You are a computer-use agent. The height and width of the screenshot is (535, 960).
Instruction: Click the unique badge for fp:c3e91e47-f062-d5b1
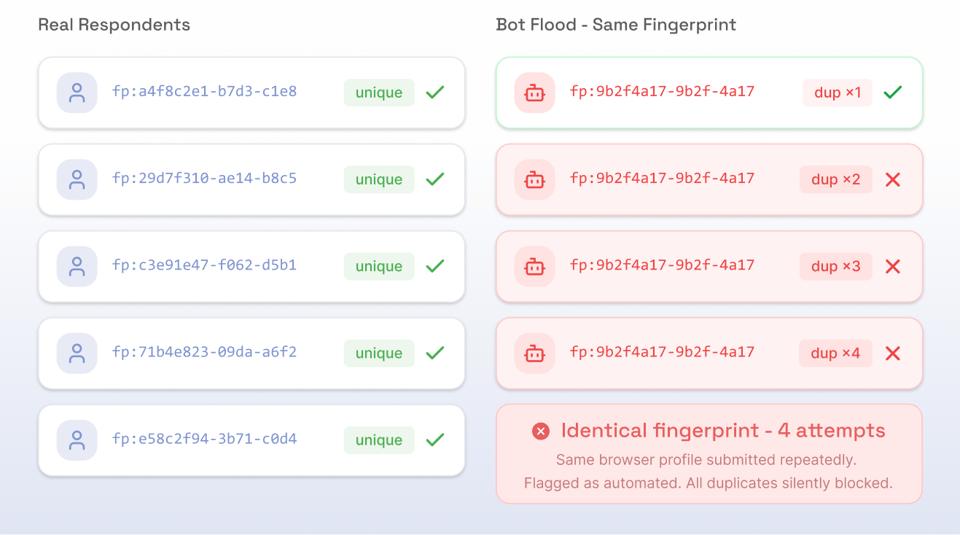(379, 266)
